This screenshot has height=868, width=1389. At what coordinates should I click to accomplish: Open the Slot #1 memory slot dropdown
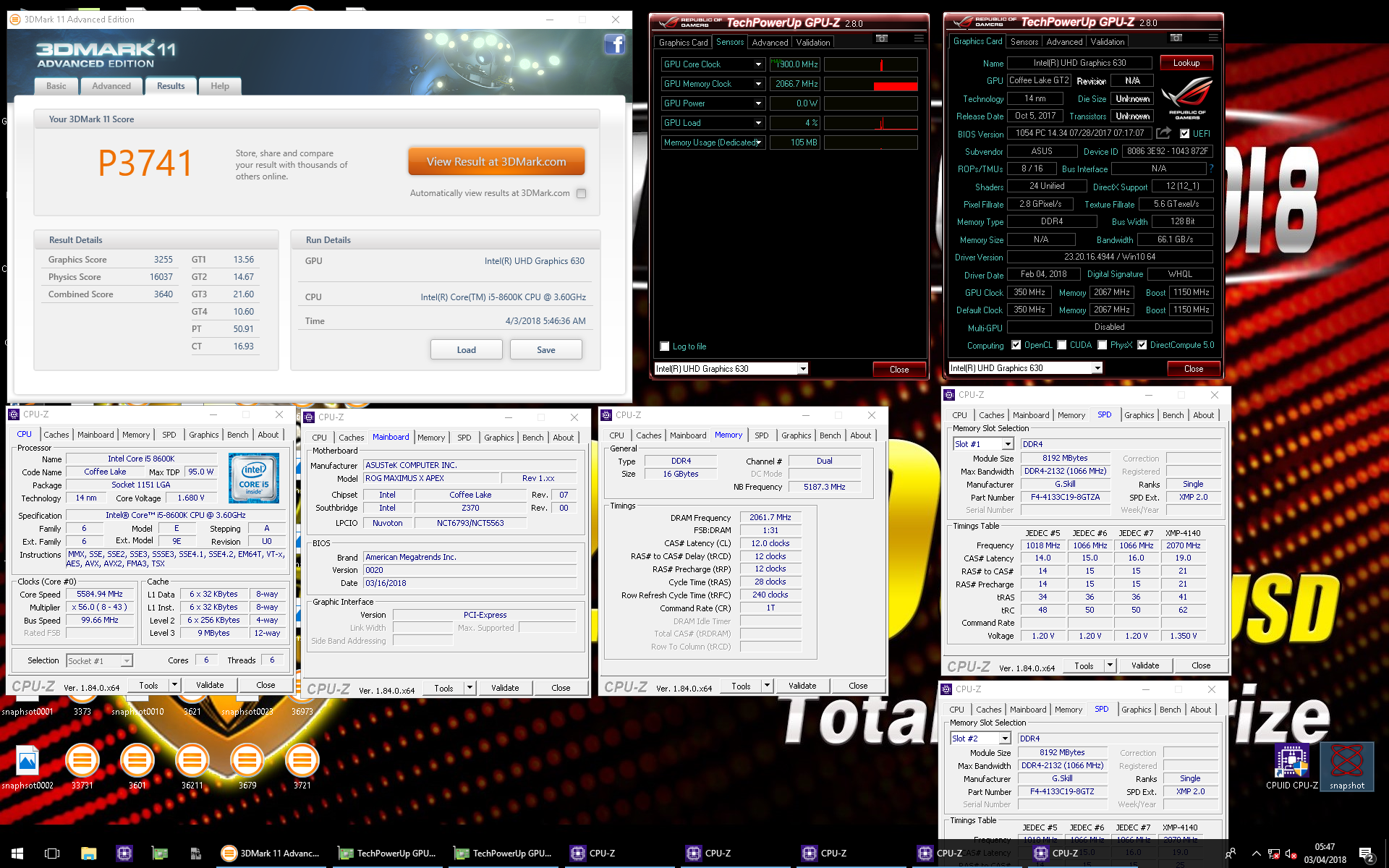point(1008,444)
